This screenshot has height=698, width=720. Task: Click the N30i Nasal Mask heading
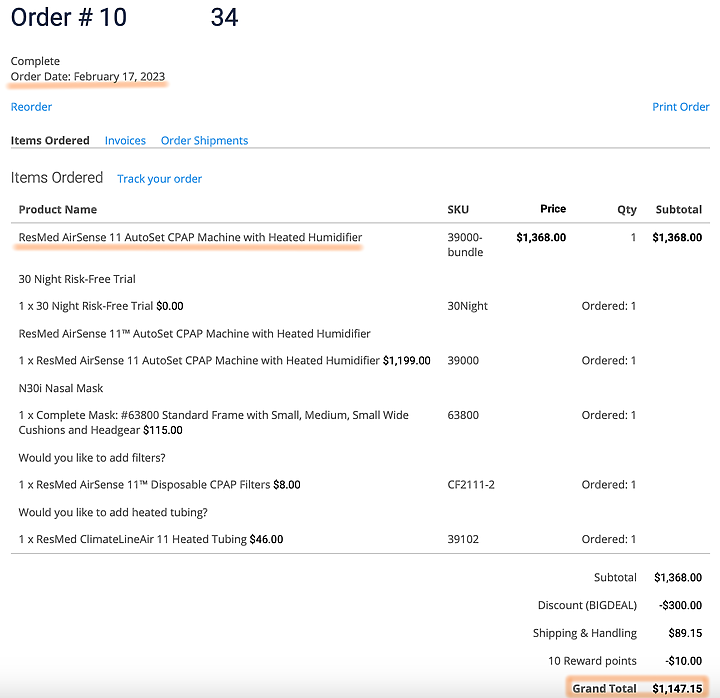coord(61,388)
